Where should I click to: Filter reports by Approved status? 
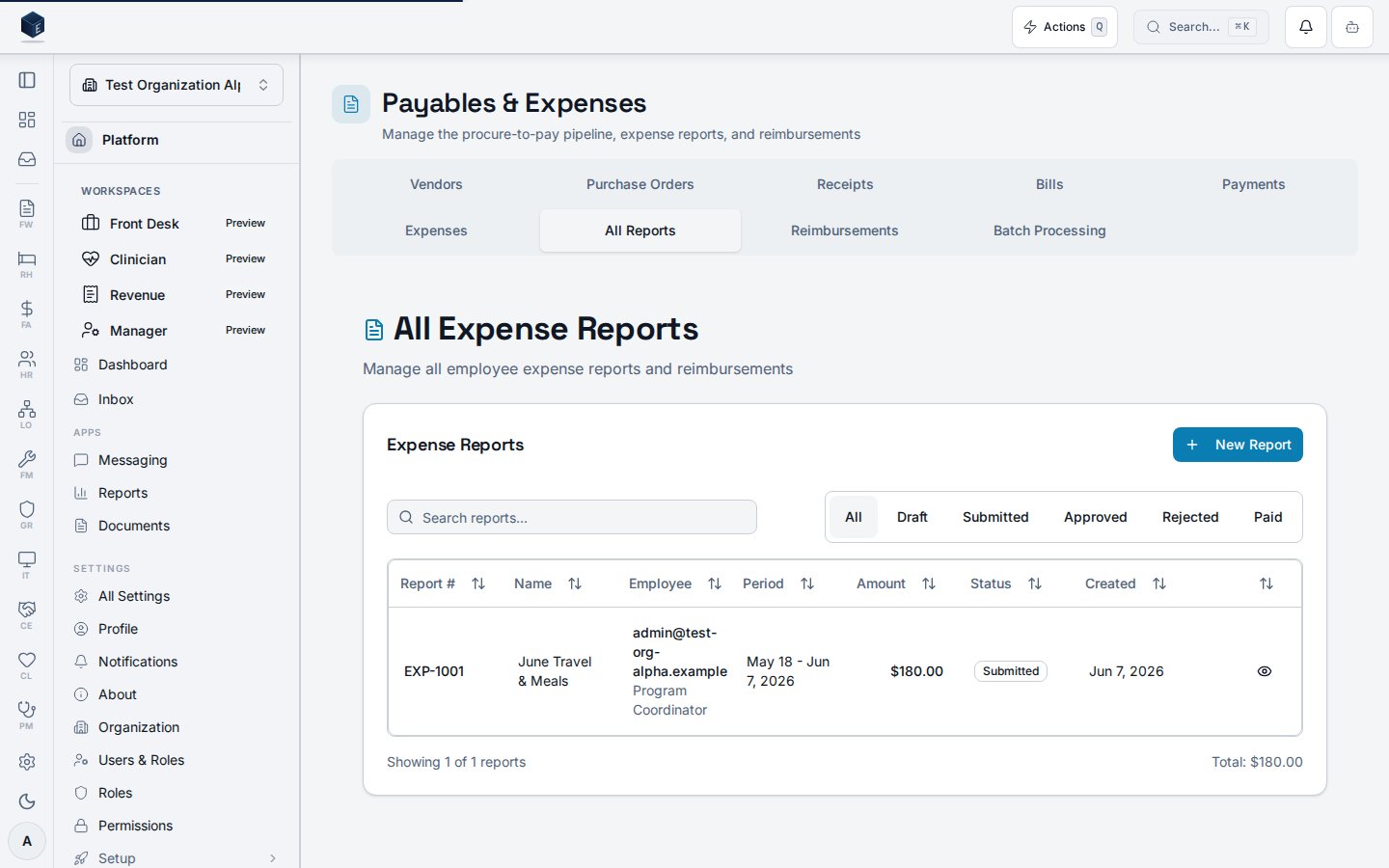click(1096, 517)
